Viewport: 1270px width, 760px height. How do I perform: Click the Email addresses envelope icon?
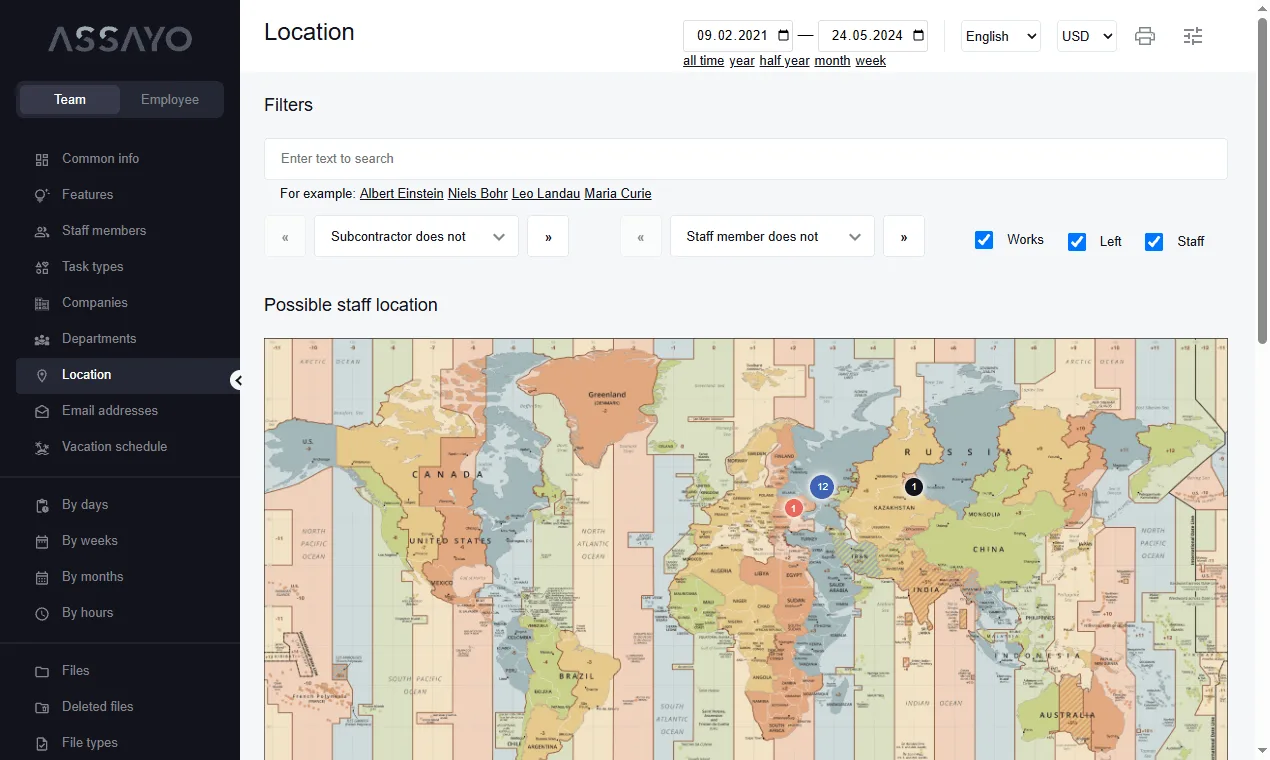[42, 411]
